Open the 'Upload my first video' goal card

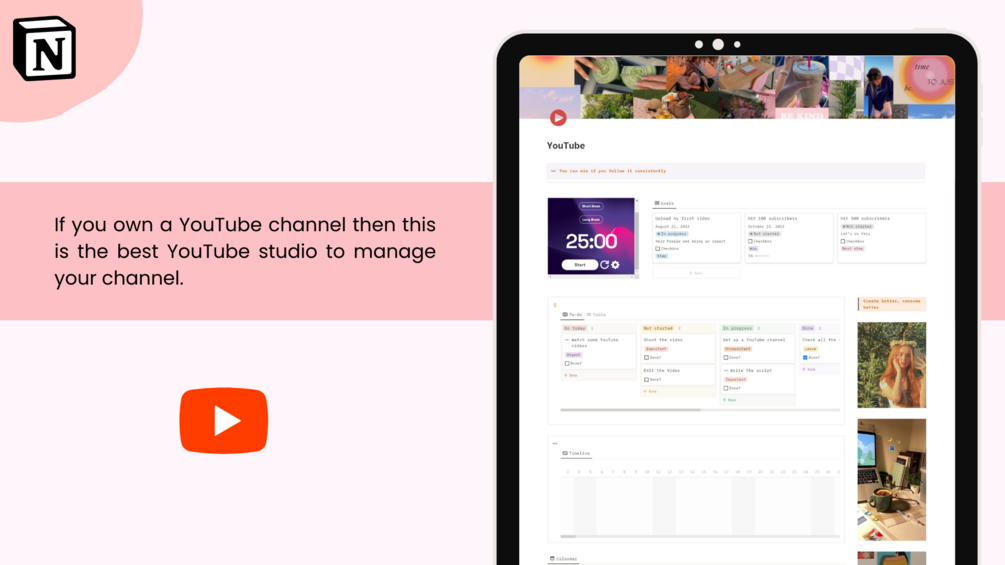pyautogui.click(x=696, y=238)
